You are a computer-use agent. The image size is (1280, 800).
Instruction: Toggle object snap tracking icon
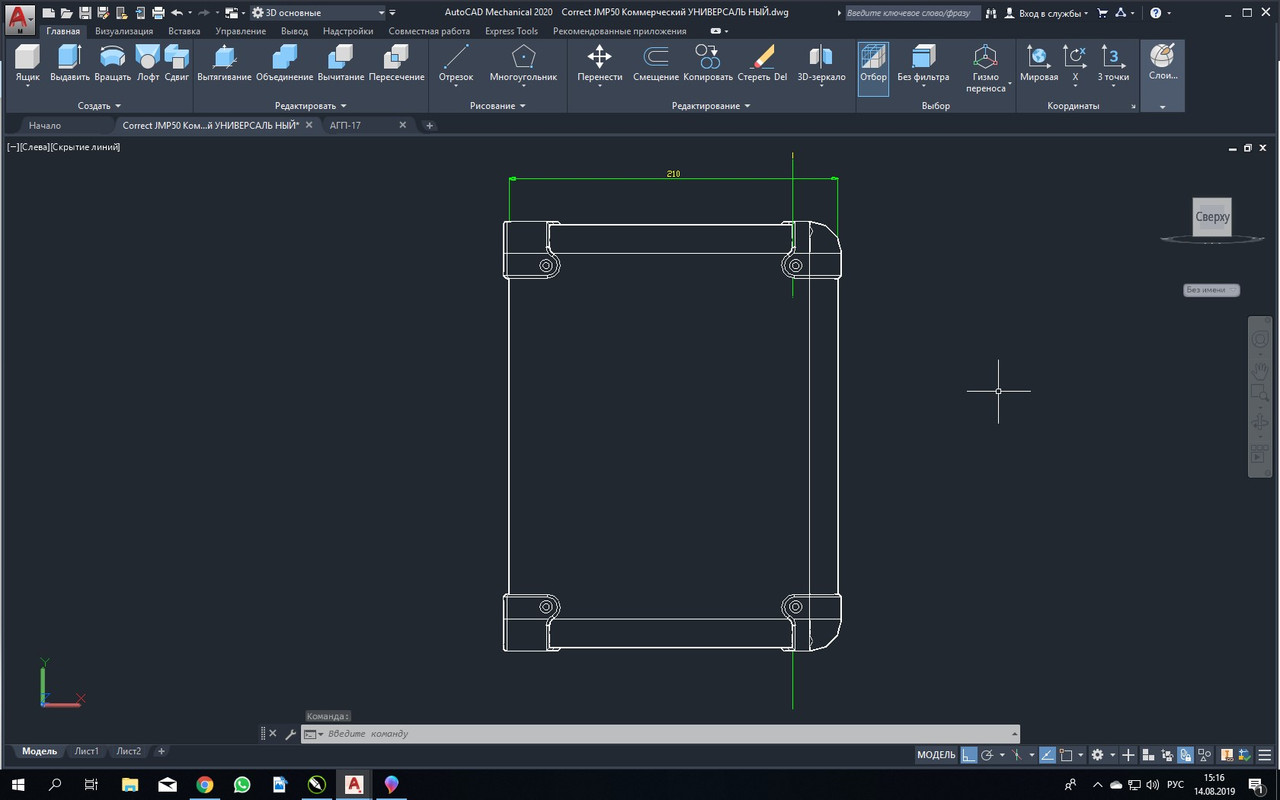point(1016,755)
